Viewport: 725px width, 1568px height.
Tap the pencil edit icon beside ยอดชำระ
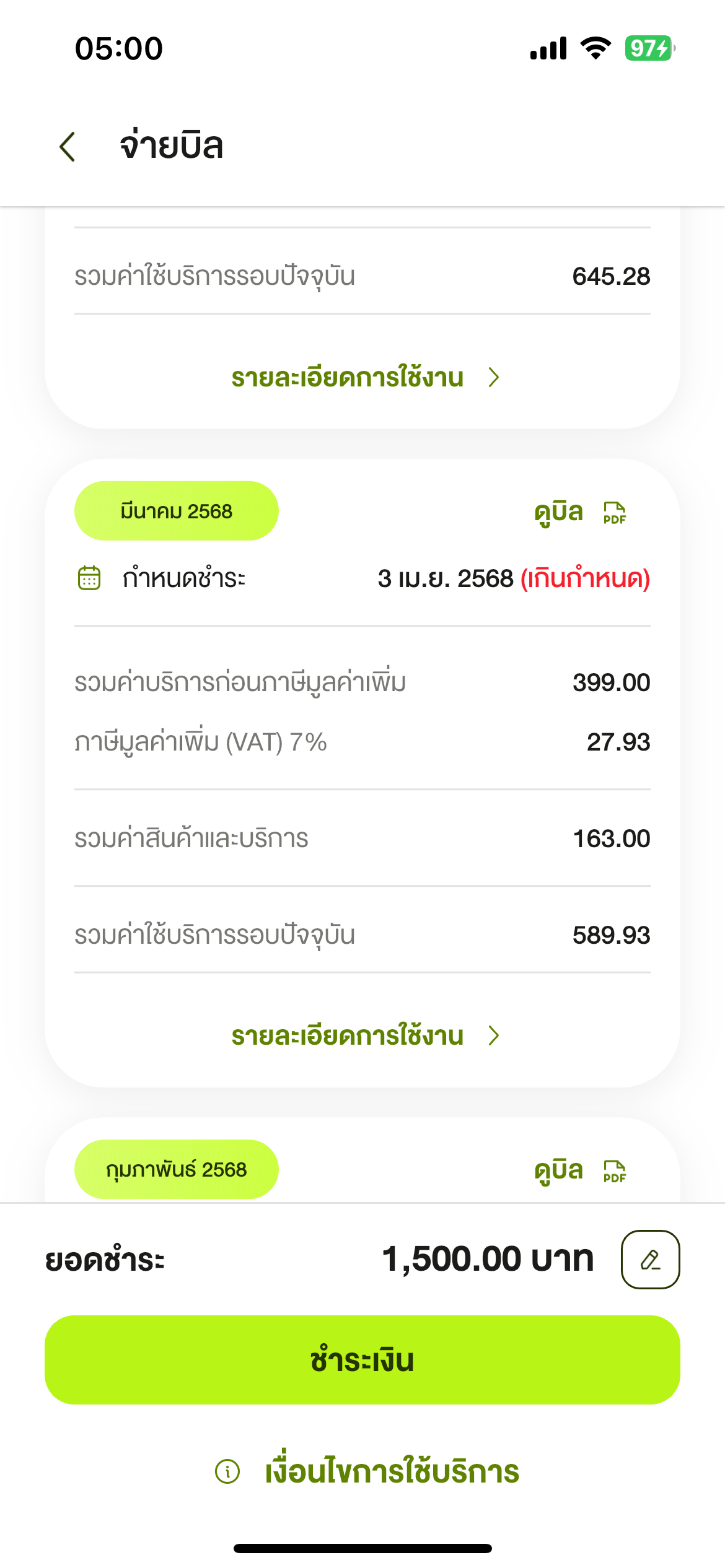[650, 1259]
